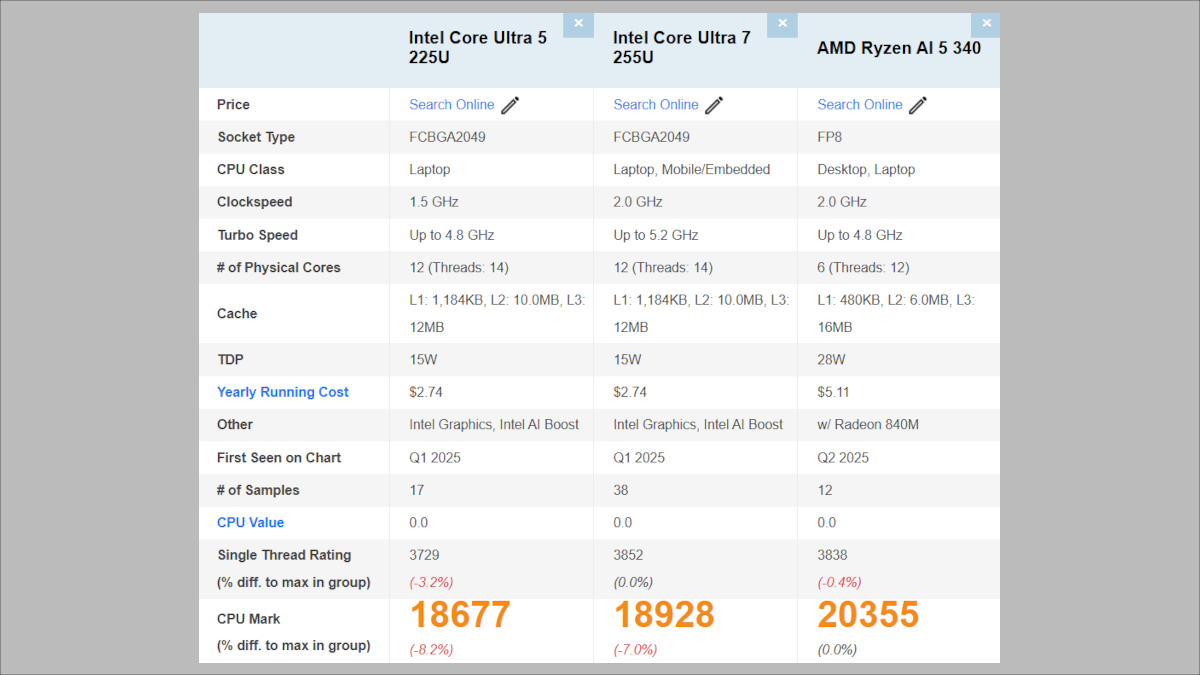Viewport: 1200px width, 675px height.
Task: Click the CPU Mark score 20355
Action: (x=867, y=613)
